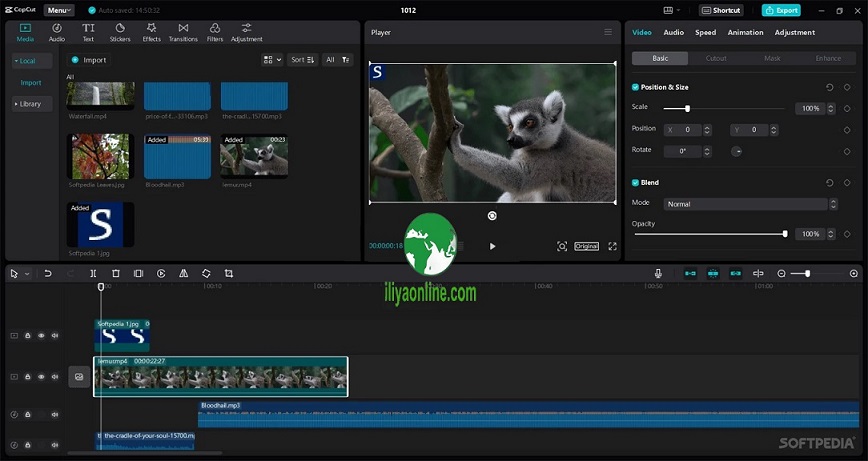The height and width of the screenshot is (461, 868).
Task: Hide the Softpedia 1.jpg track with eye icon
Action: pos(41,336)
